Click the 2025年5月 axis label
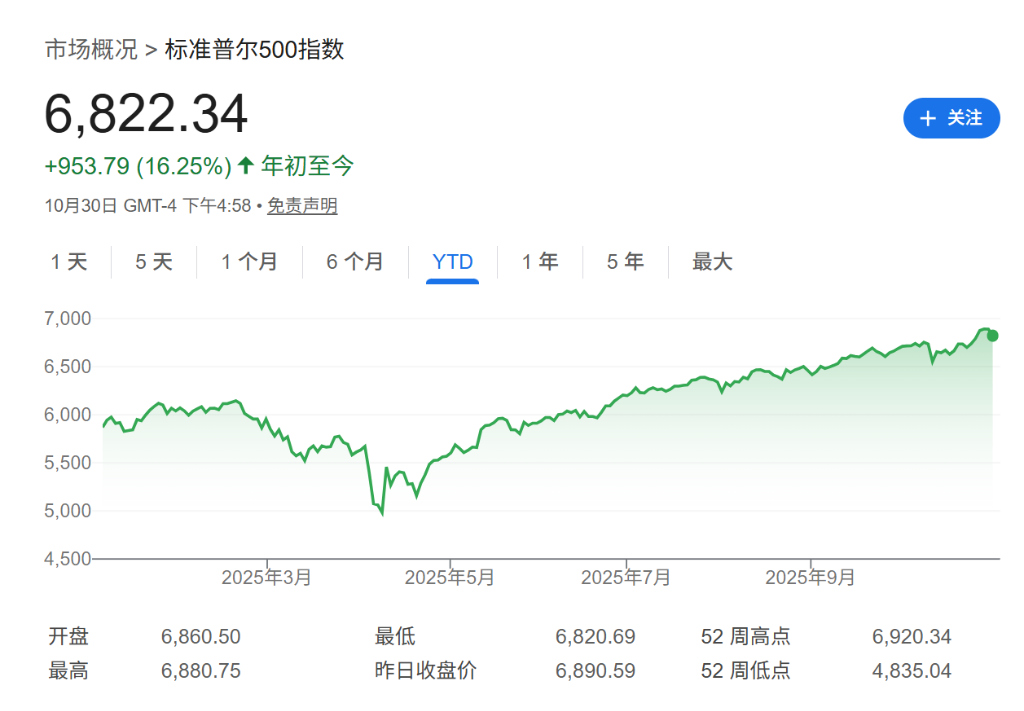This screenshot has height=711, width=1024. coord(449,578)
